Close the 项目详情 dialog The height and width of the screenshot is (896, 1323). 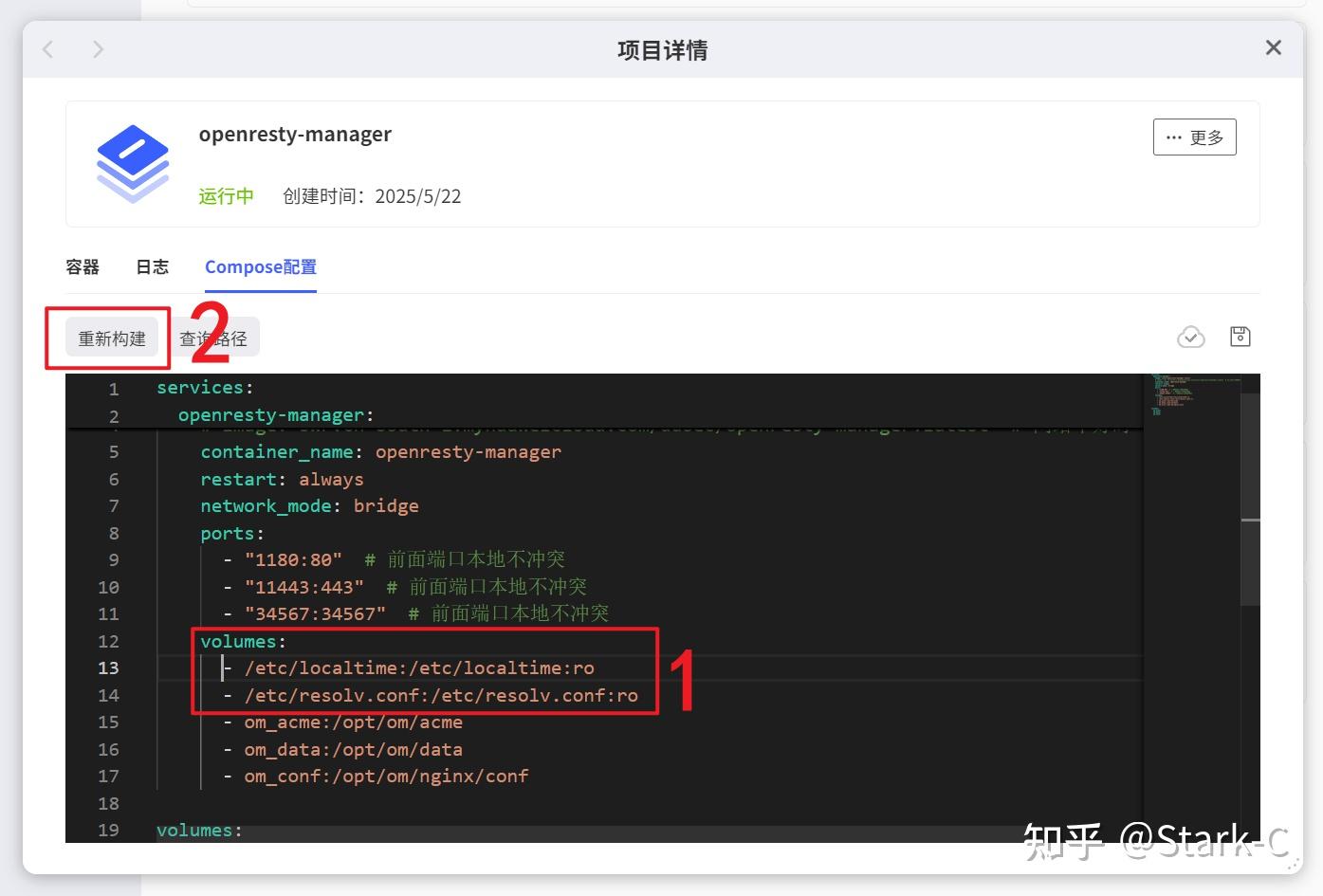[1273, 46]
